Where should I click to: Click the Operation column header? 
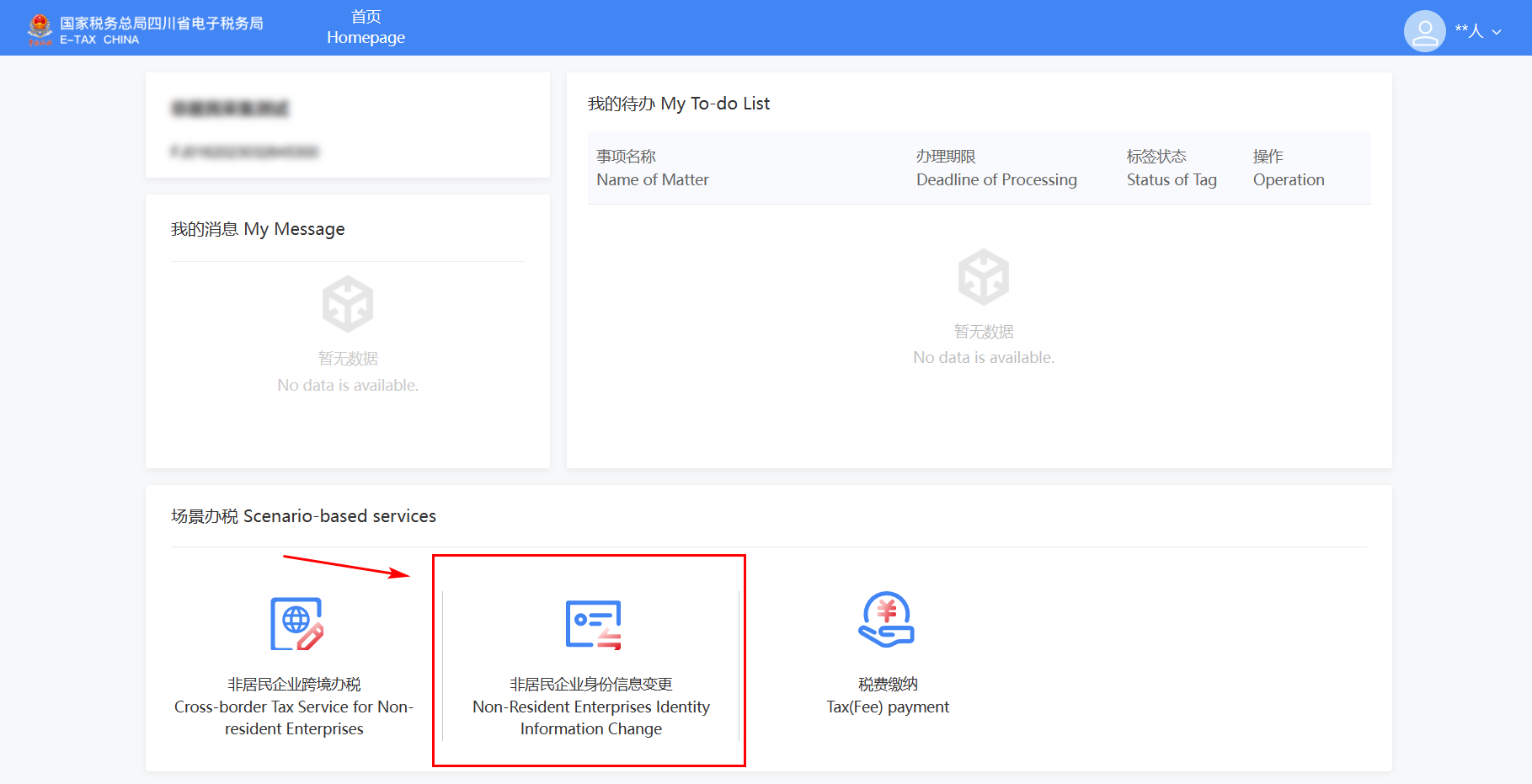(x=1288, y=168)
